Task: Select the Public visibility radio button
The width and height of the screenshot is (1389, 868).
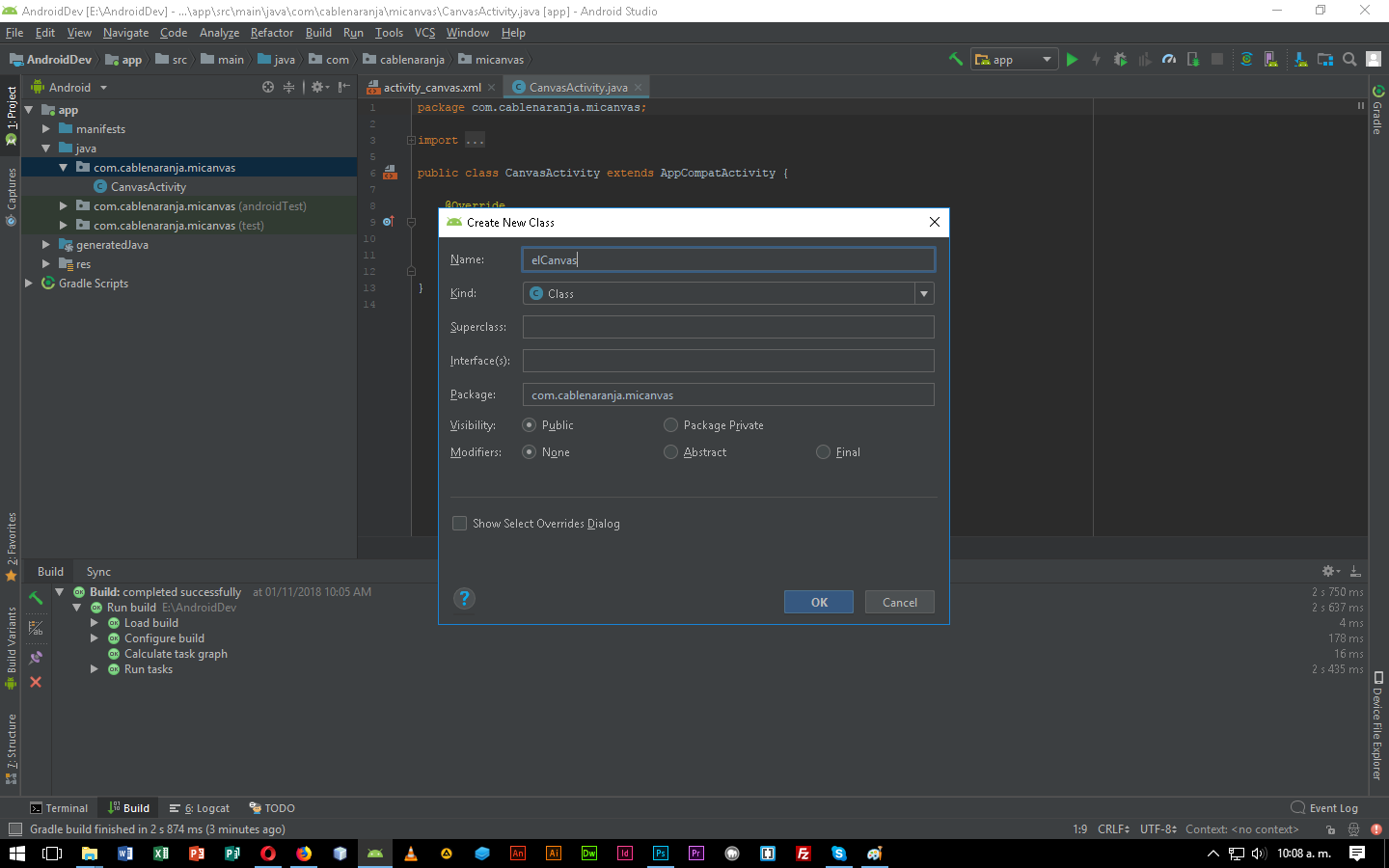Action: [529, 424]
